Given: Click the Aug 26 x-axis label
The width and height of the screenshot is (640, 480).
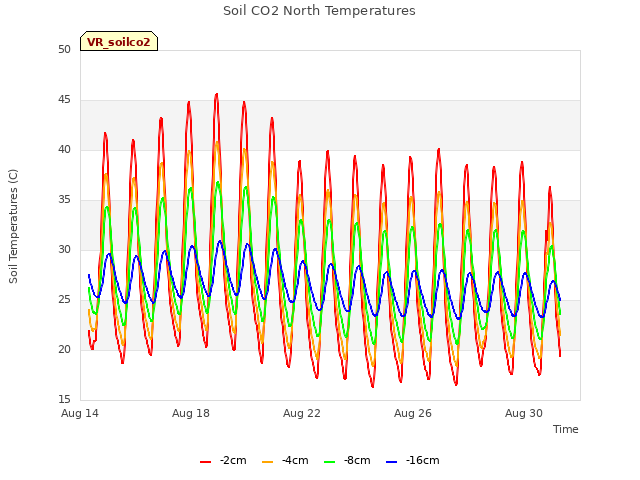Looking at the screenshot, I should click(x=413, y=413).
